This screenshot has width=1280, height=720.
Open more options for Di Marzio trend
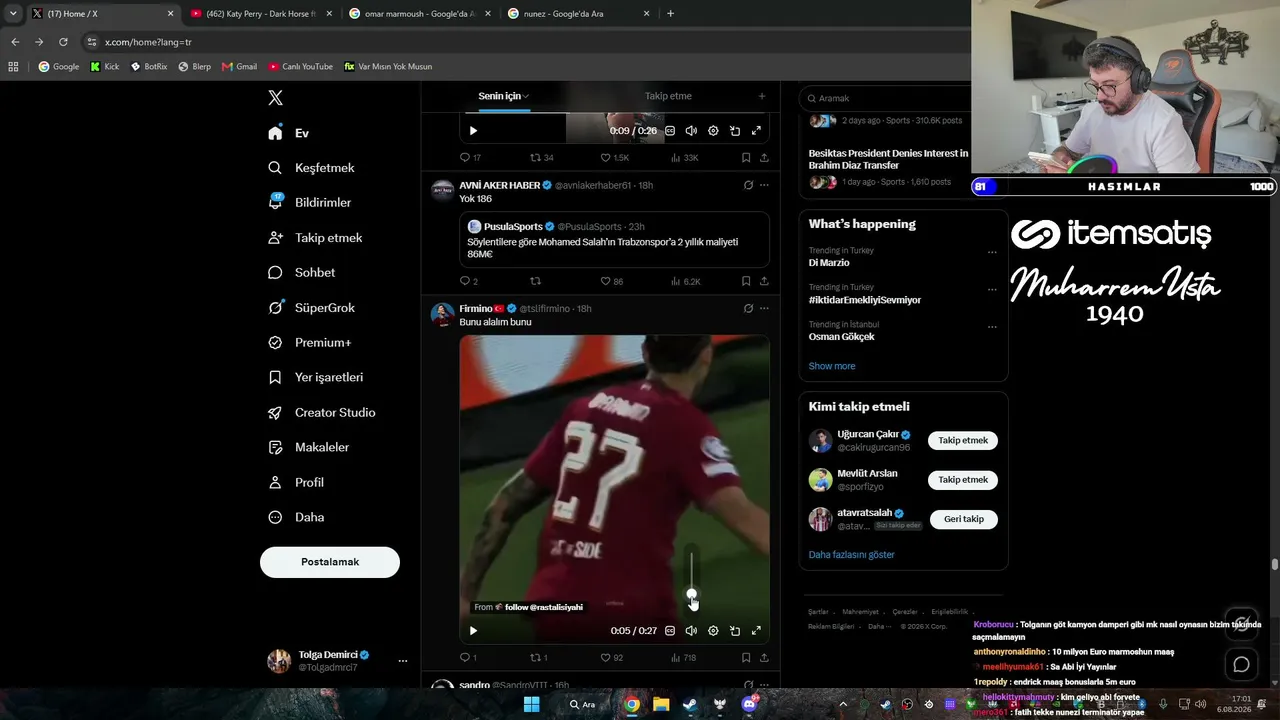click(x=992, y=252)
